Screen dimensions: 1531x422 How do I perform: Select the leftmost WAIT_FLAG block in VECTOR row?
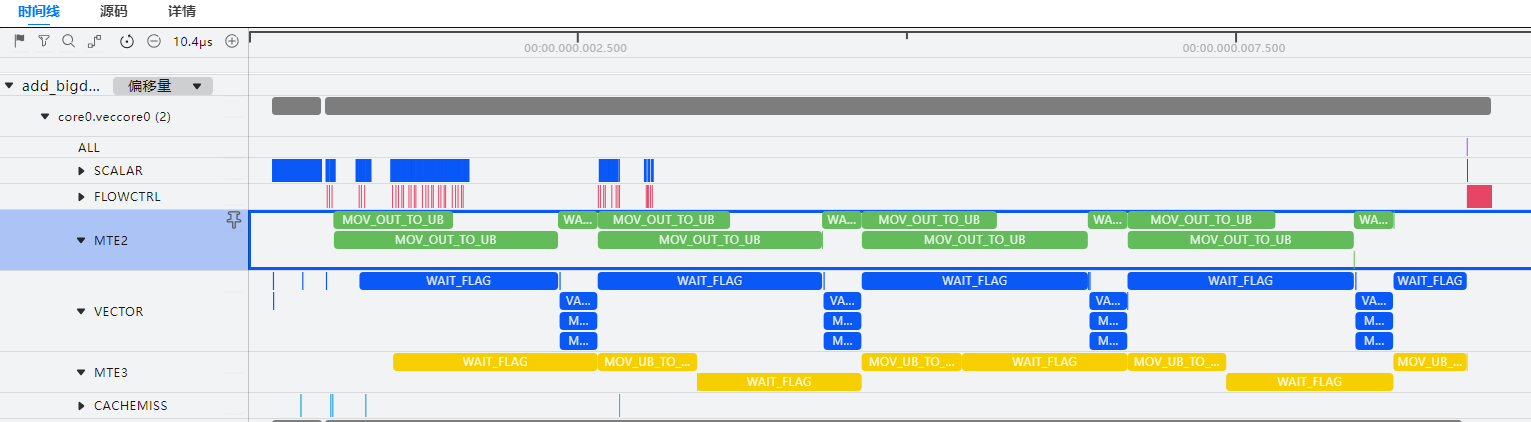pos(459,281)
